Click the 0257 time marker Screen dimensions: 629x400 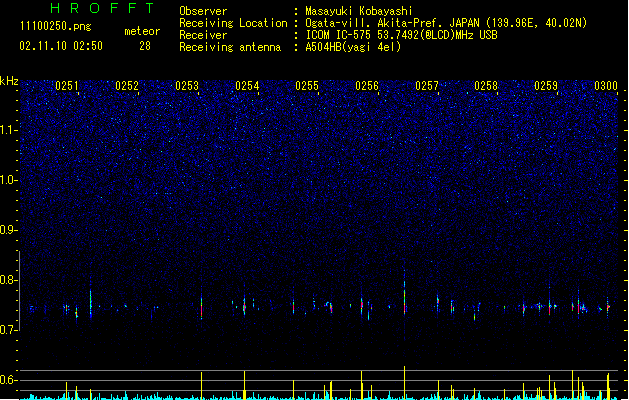(x=427, y=86)
